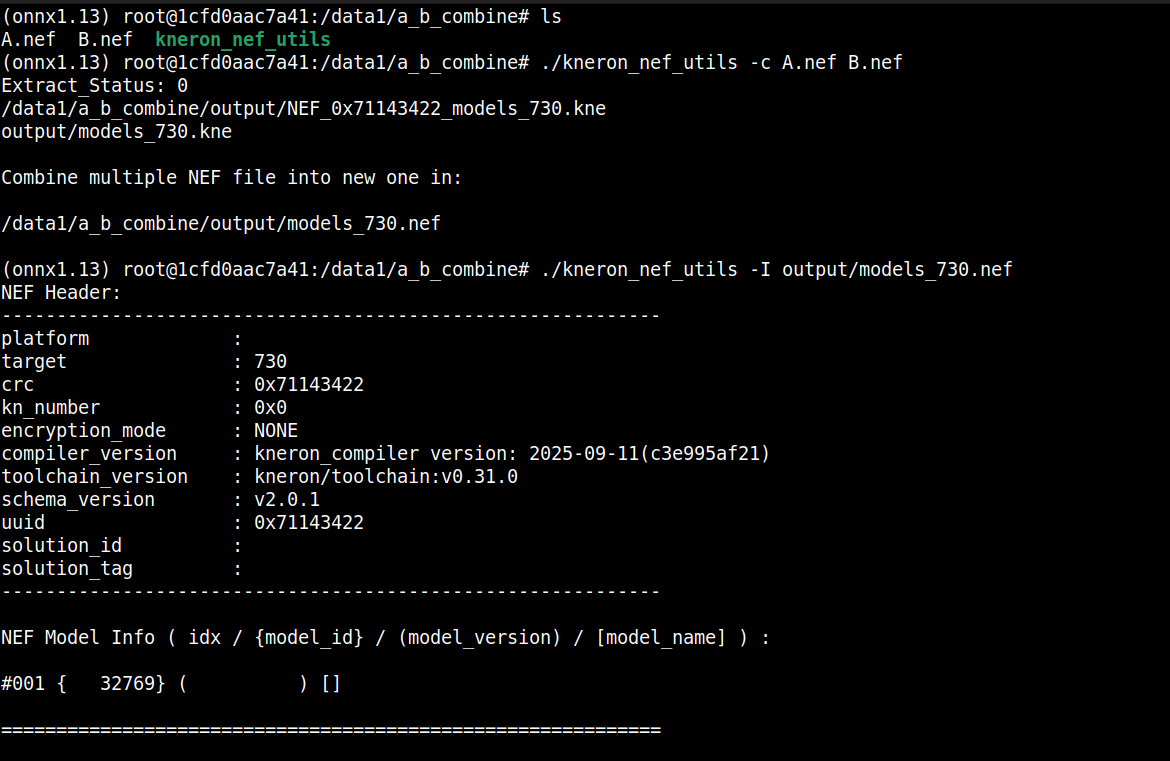Click the NEF_0x71143422_models_730.kne output path
The image size is (1170, 761).
(x=303, y=108)
